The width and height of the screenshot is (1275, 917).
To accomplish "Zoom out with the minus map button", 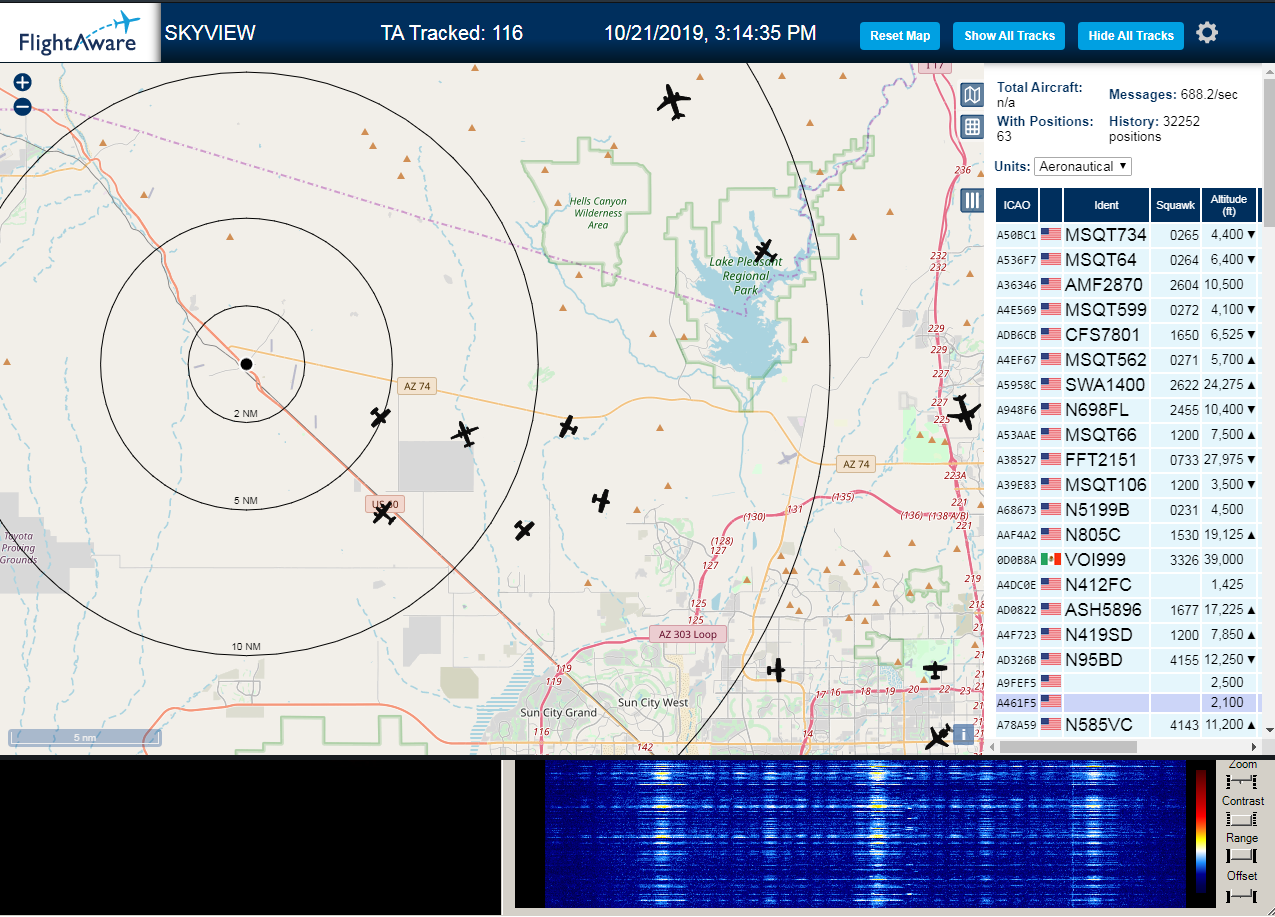I will click(x=22, y=107).
